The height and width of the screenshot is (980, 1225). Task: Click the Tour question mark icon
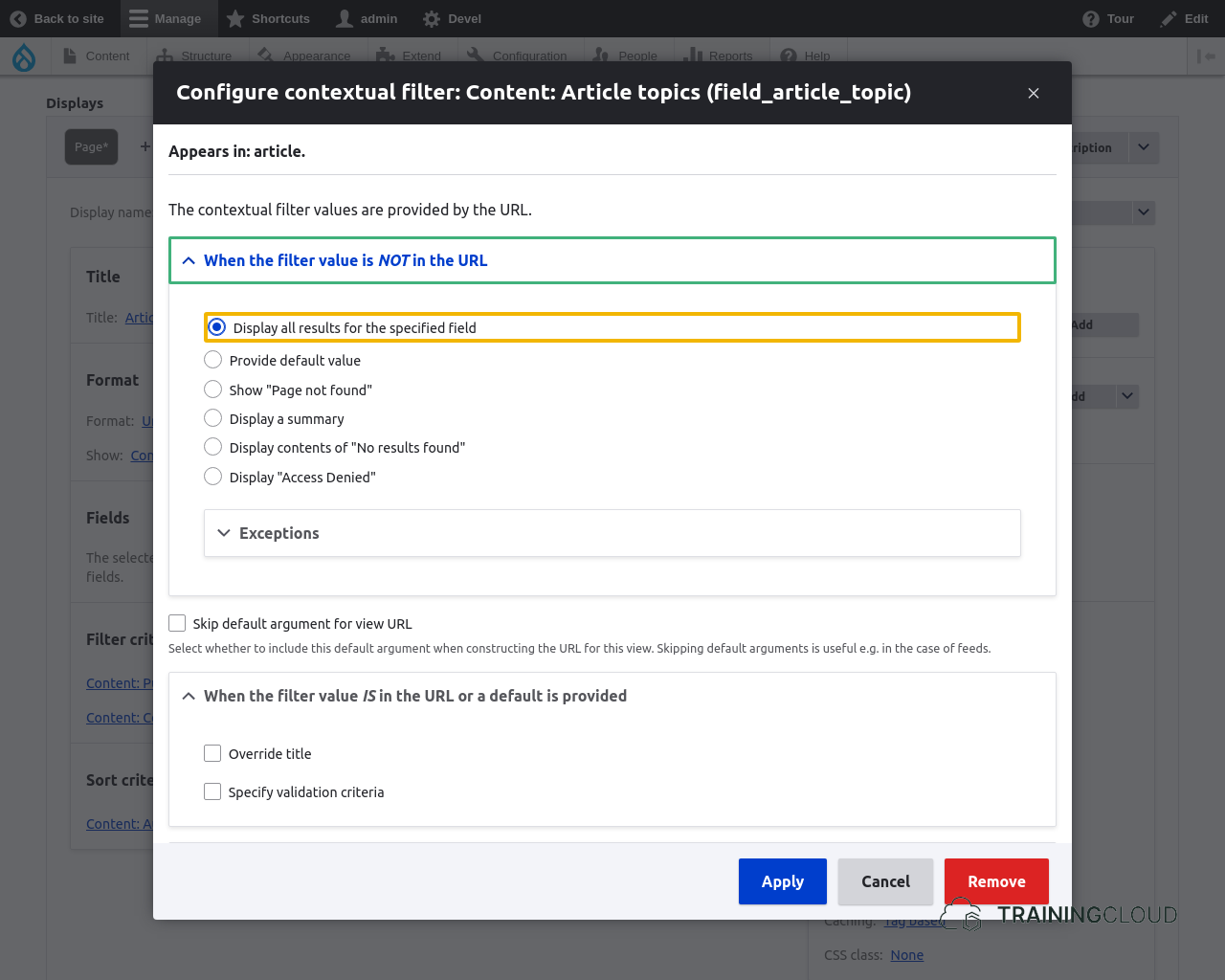pos(1091,18)
